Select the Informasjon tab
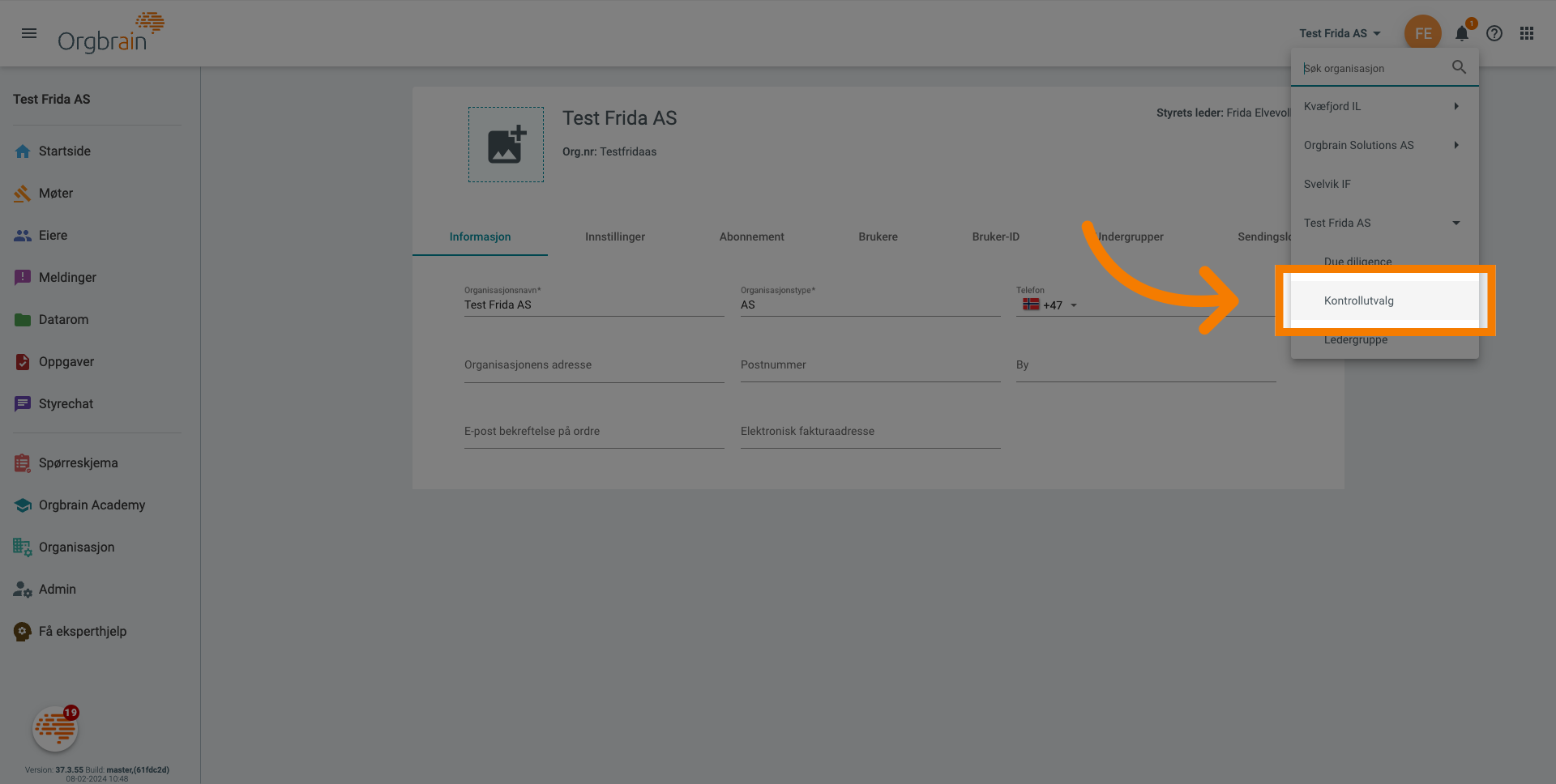This screenshot has height=784, width=1556. pyautogui.click(x=480, y=236)
